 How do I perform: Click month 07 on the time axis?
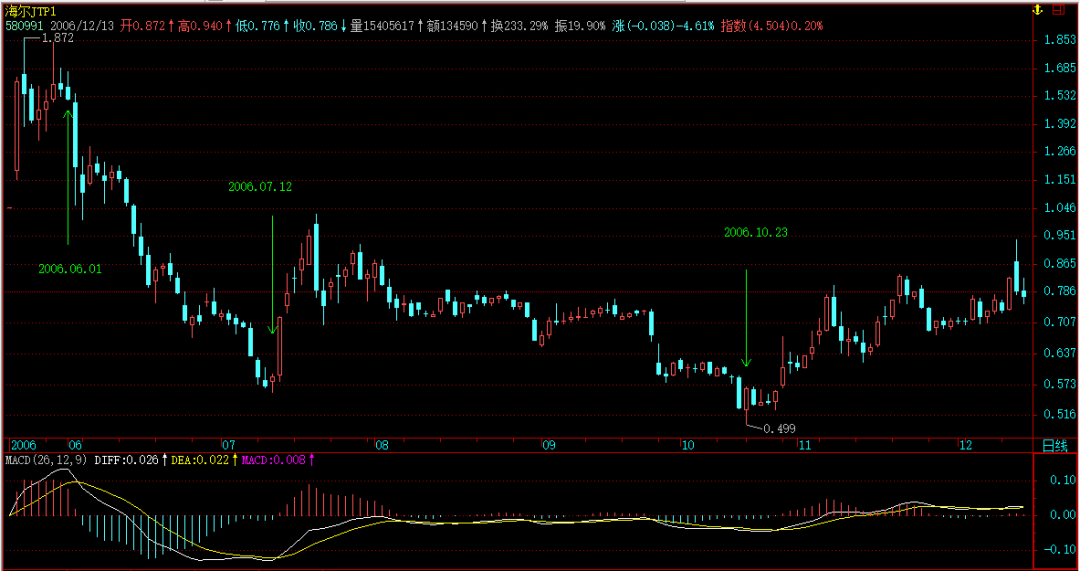pos(228,445)
